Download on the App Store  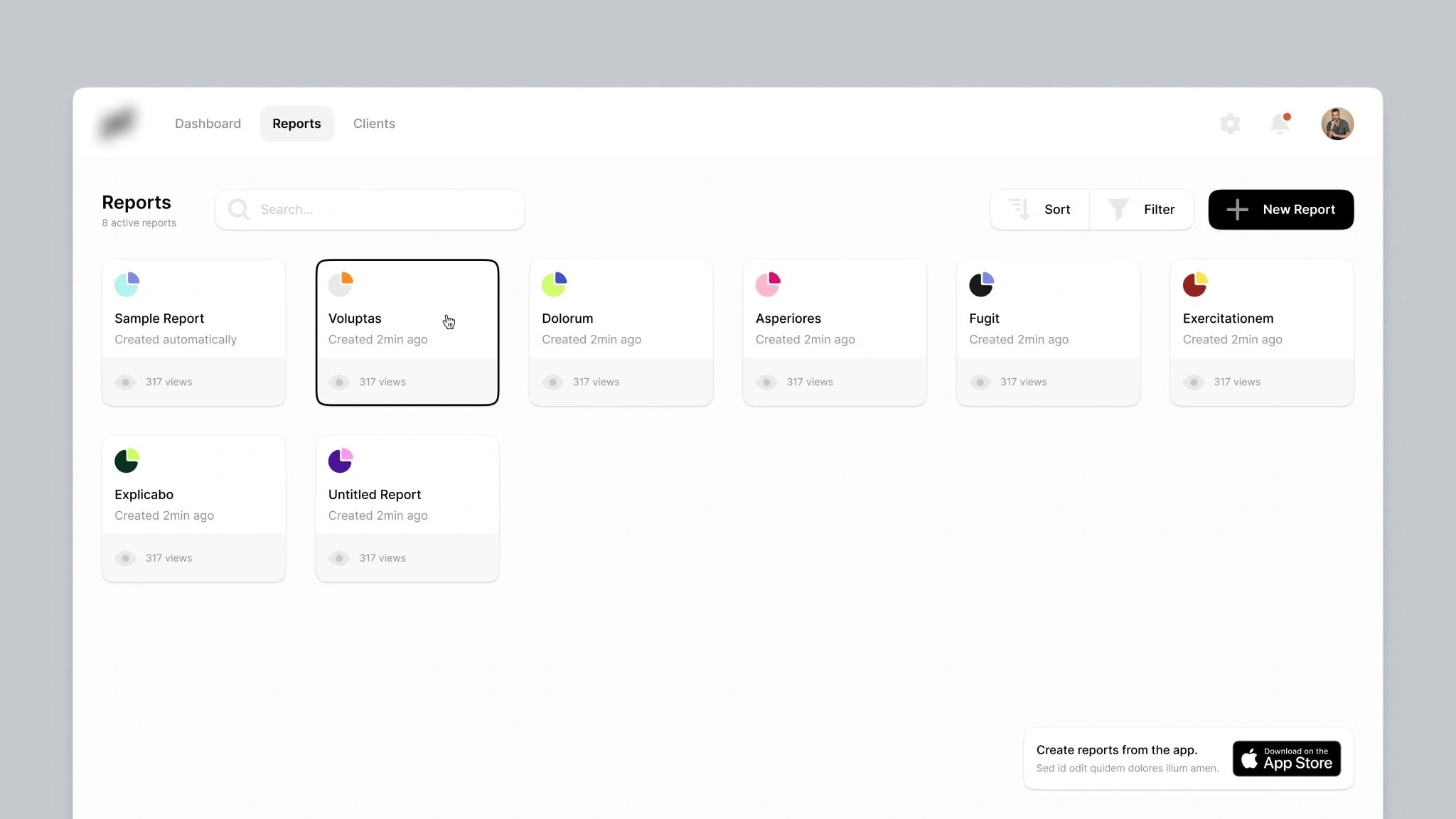point(1286,759)
